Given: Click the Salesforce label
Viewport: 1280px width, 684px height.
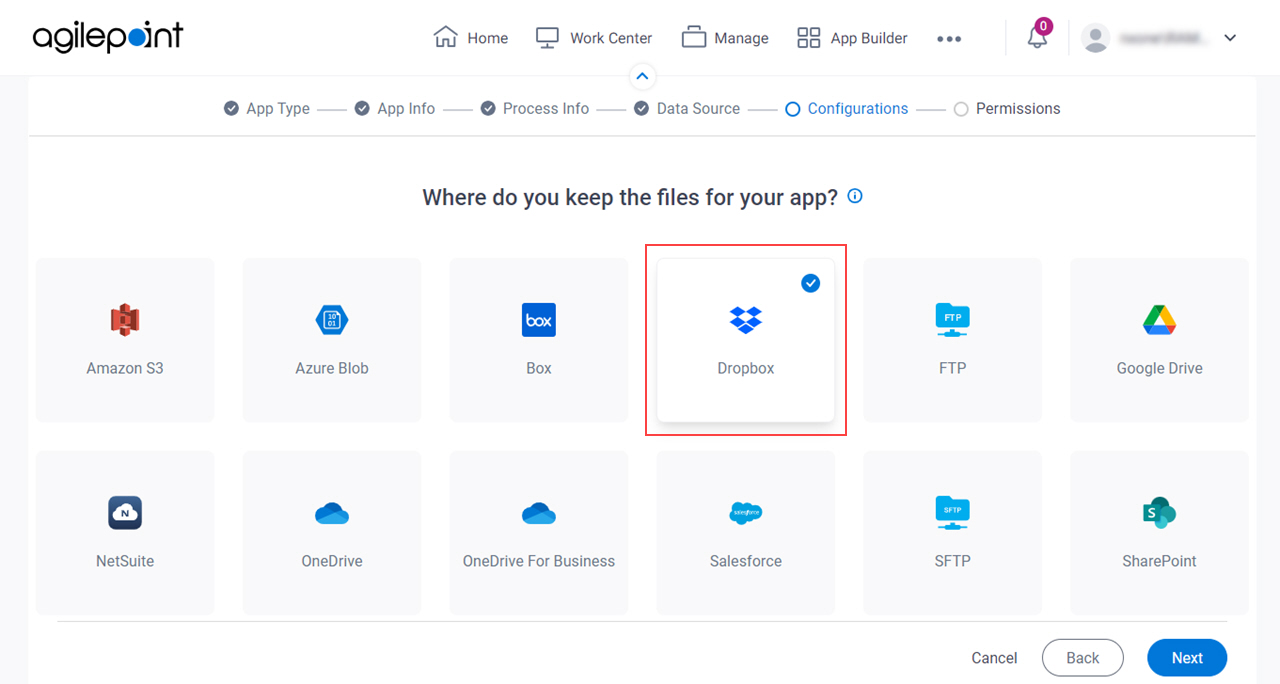Looking at the screenshot, I should tap(746, 561).
